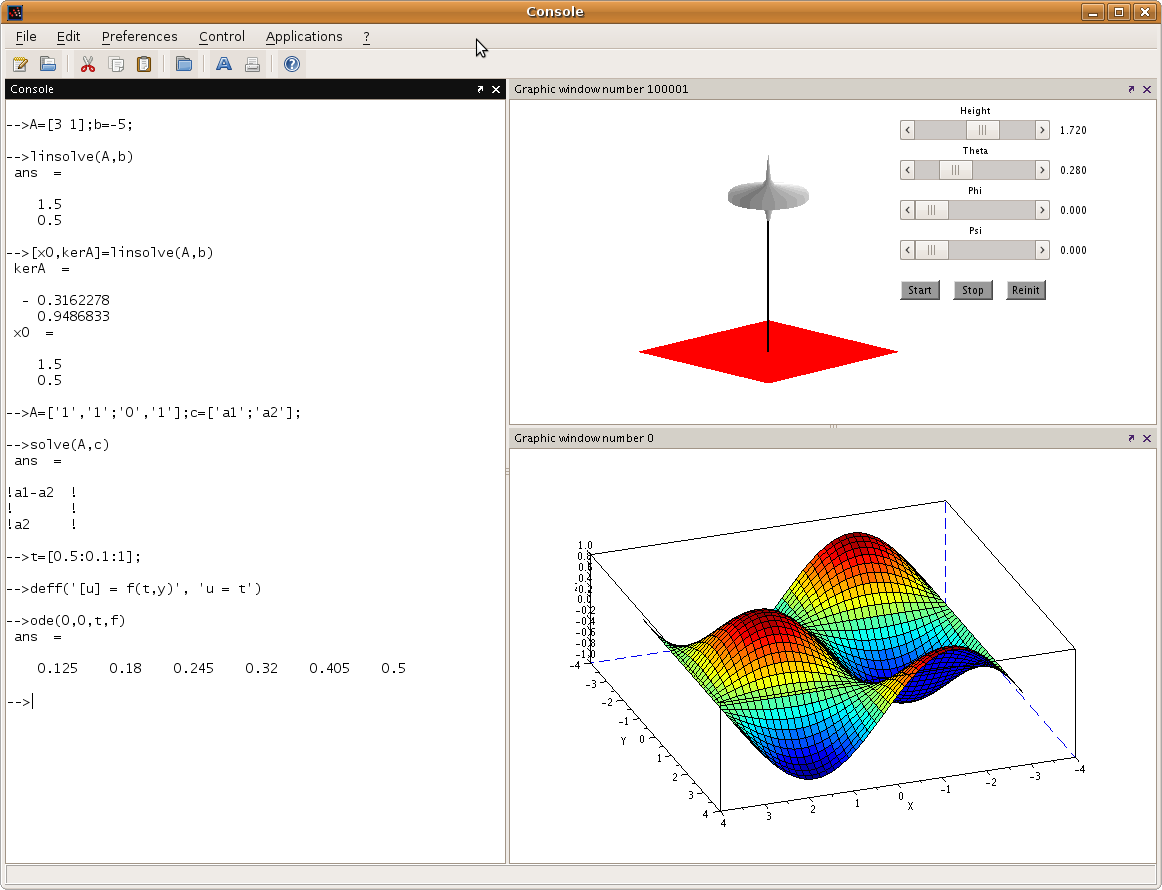
Task: Open the File menu
Action: (25, 36)
